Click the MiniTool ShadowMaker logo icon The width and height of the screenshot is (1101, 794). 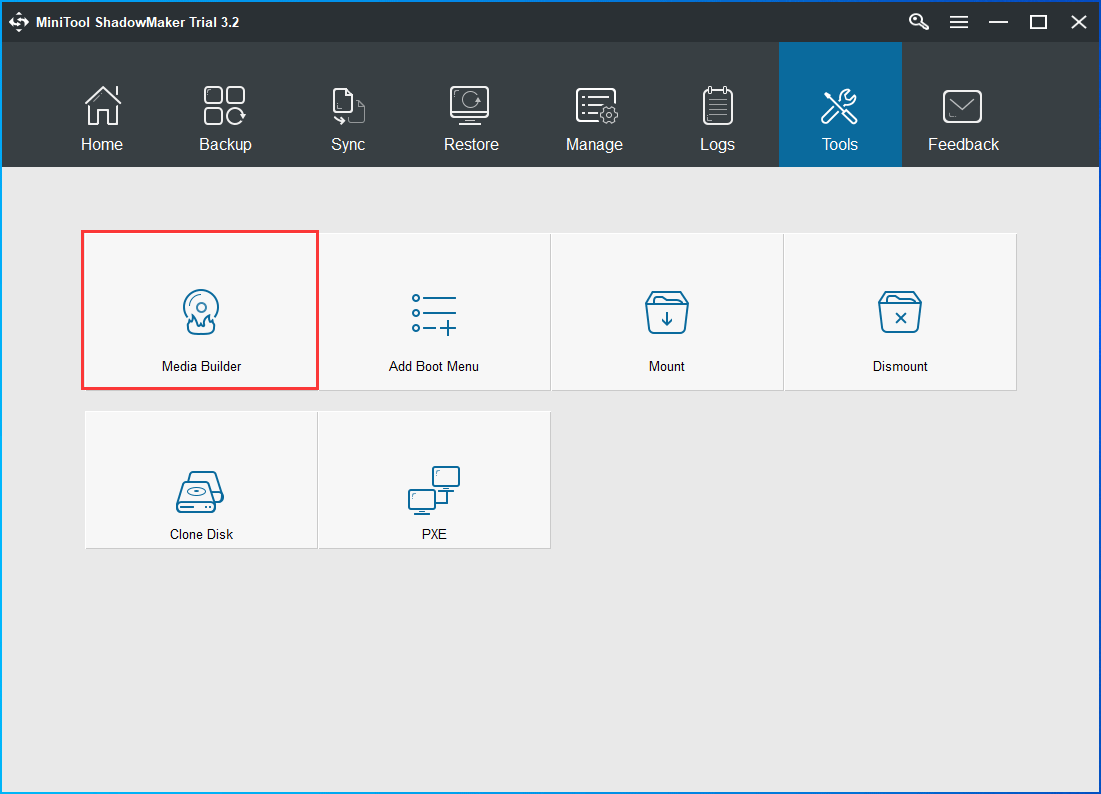pos(19,22)
